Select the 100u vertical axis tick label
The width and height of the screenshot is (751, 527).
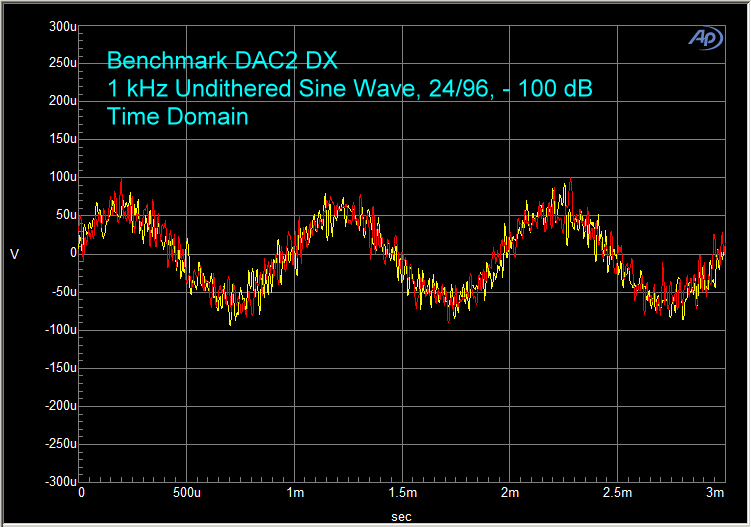click(x=61, y=177)
